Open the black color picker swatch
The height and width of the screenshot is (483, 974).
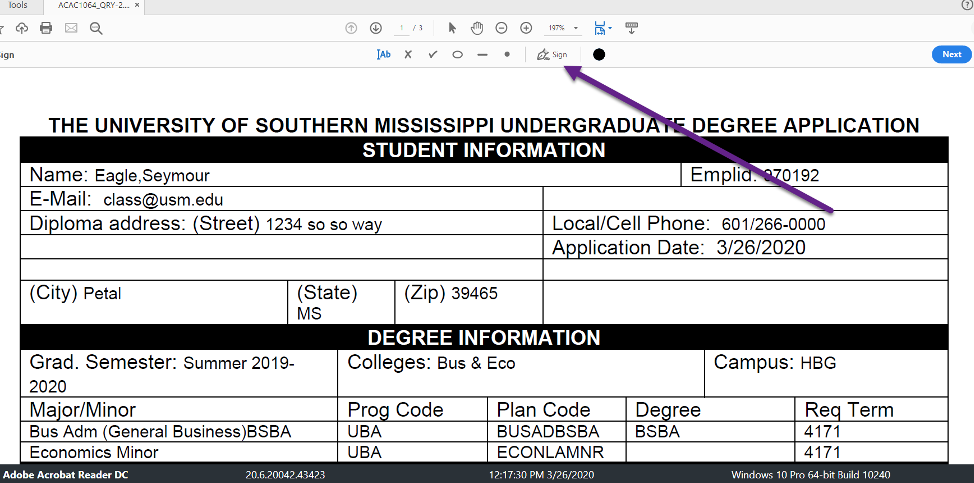[x=599, y=55]
